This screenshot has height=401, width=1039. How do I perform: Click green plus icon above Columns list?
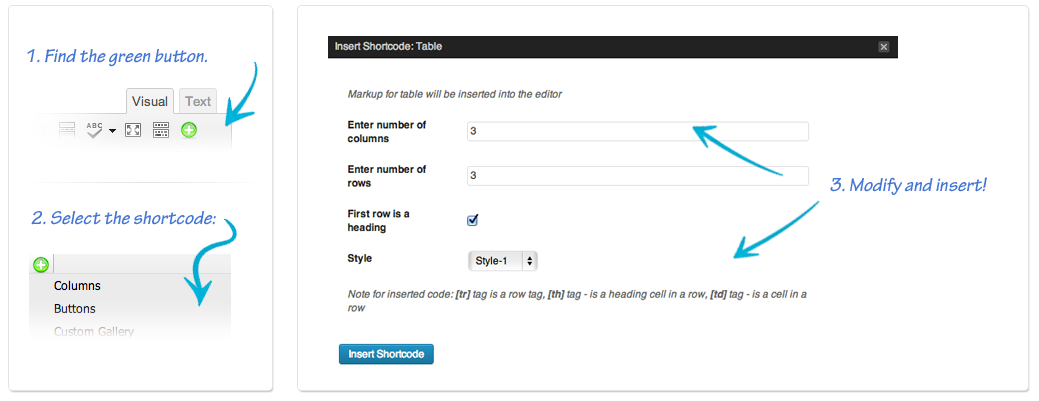coord(41,265)
